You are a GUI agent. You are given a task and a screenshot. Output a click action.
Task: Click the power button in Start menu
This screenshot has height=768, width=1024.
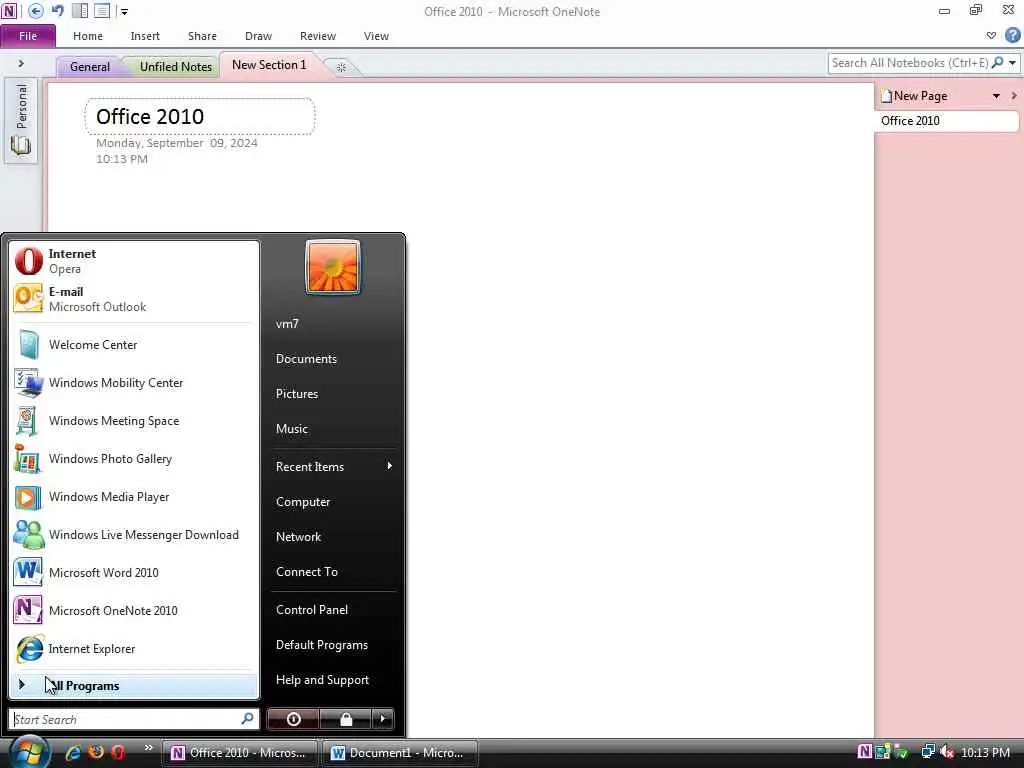294,719
